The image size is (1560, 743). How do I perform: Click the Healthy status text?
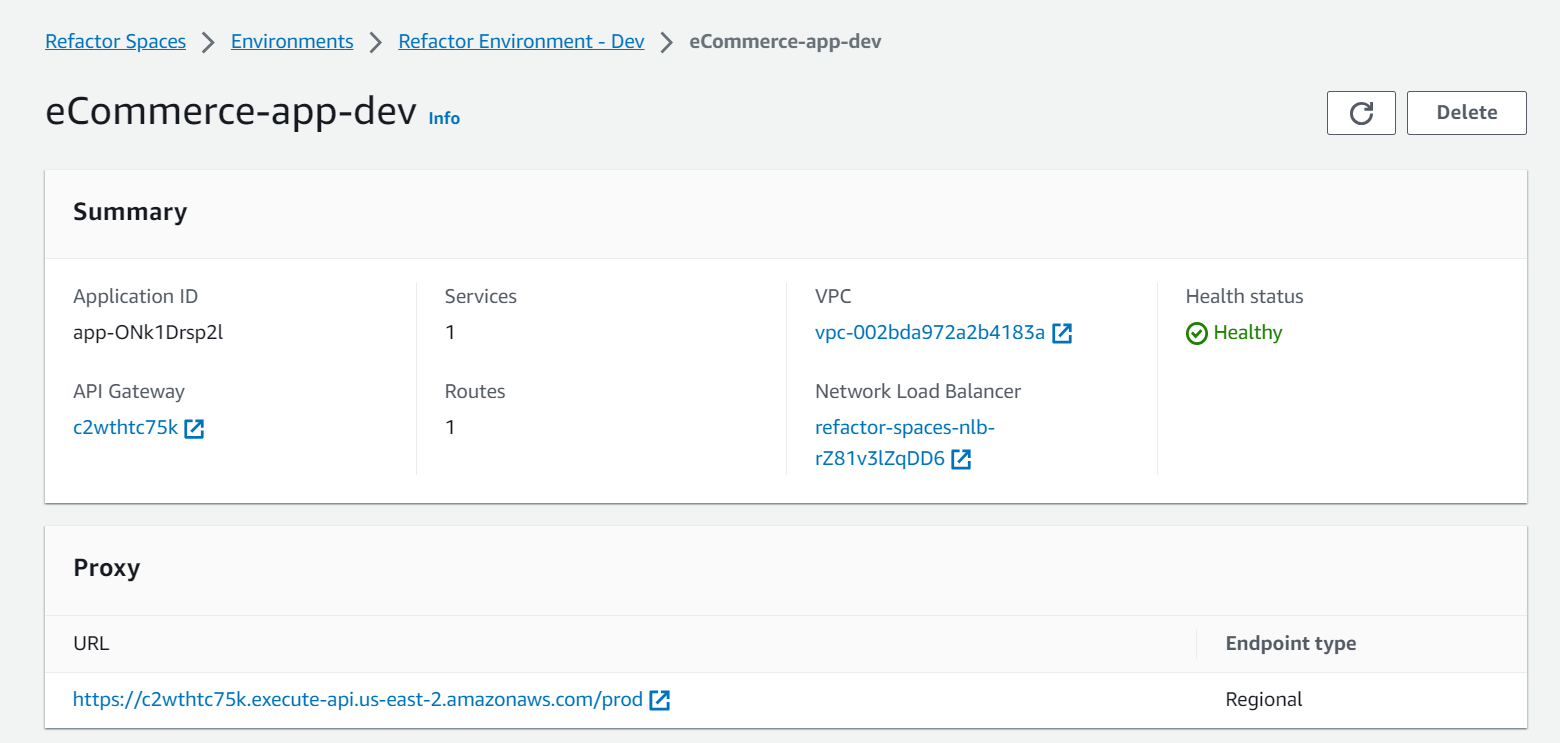click(x=1248, y=333)
